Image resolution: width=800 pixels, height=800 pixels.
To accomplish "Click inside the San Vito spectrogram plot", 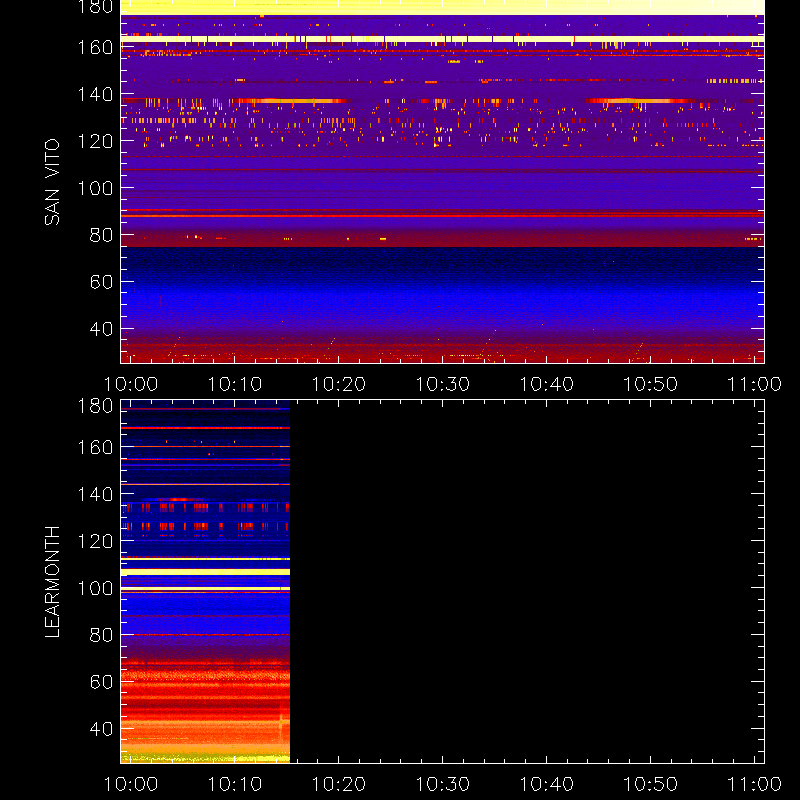I will pyautogui.click(x=442, y=182).
